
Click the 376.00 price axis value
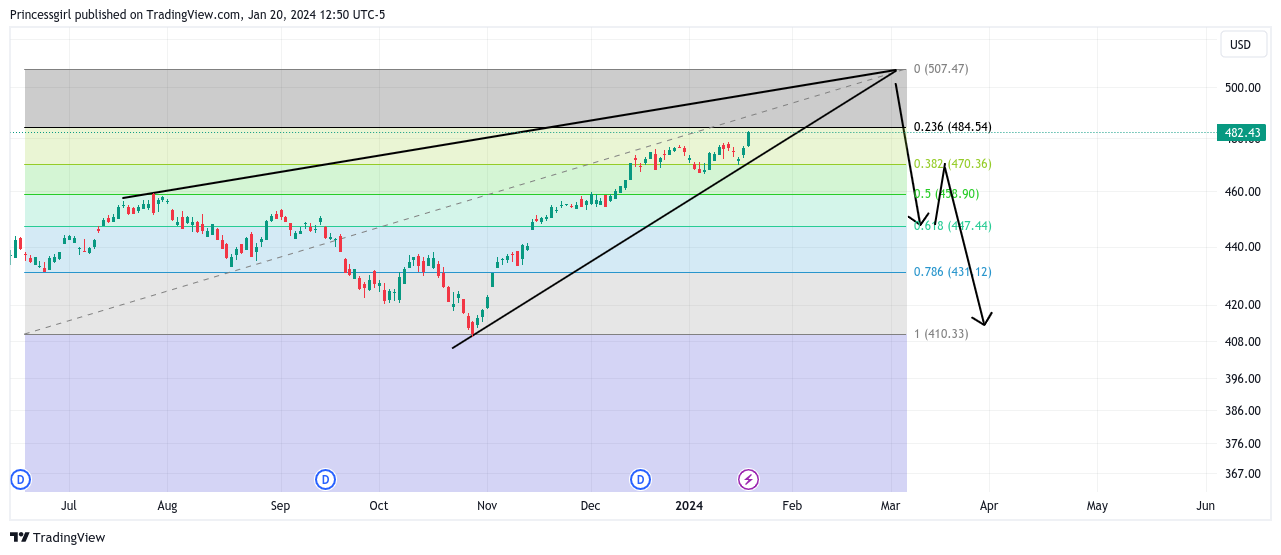point(1241,444)
